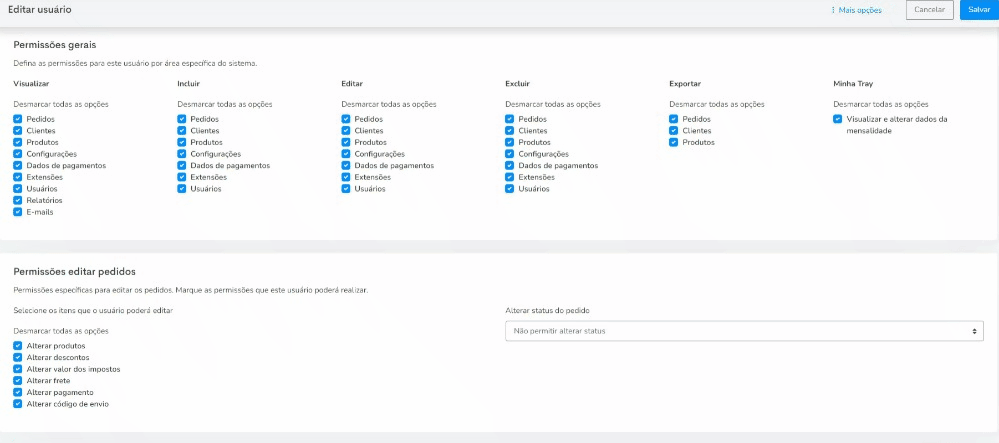Image resolution: width=999 pixels, height=443 pixels.
Task: Click Desmarcar todas as opções under Editar
Action: 389,104
